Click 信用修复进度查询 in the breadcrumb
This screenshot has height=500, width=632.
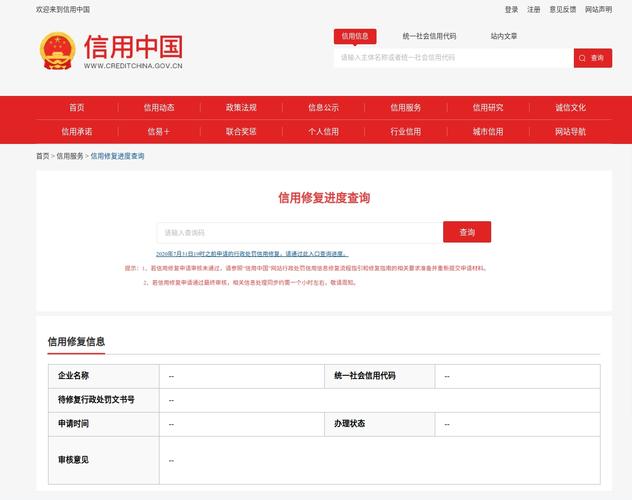117,156
